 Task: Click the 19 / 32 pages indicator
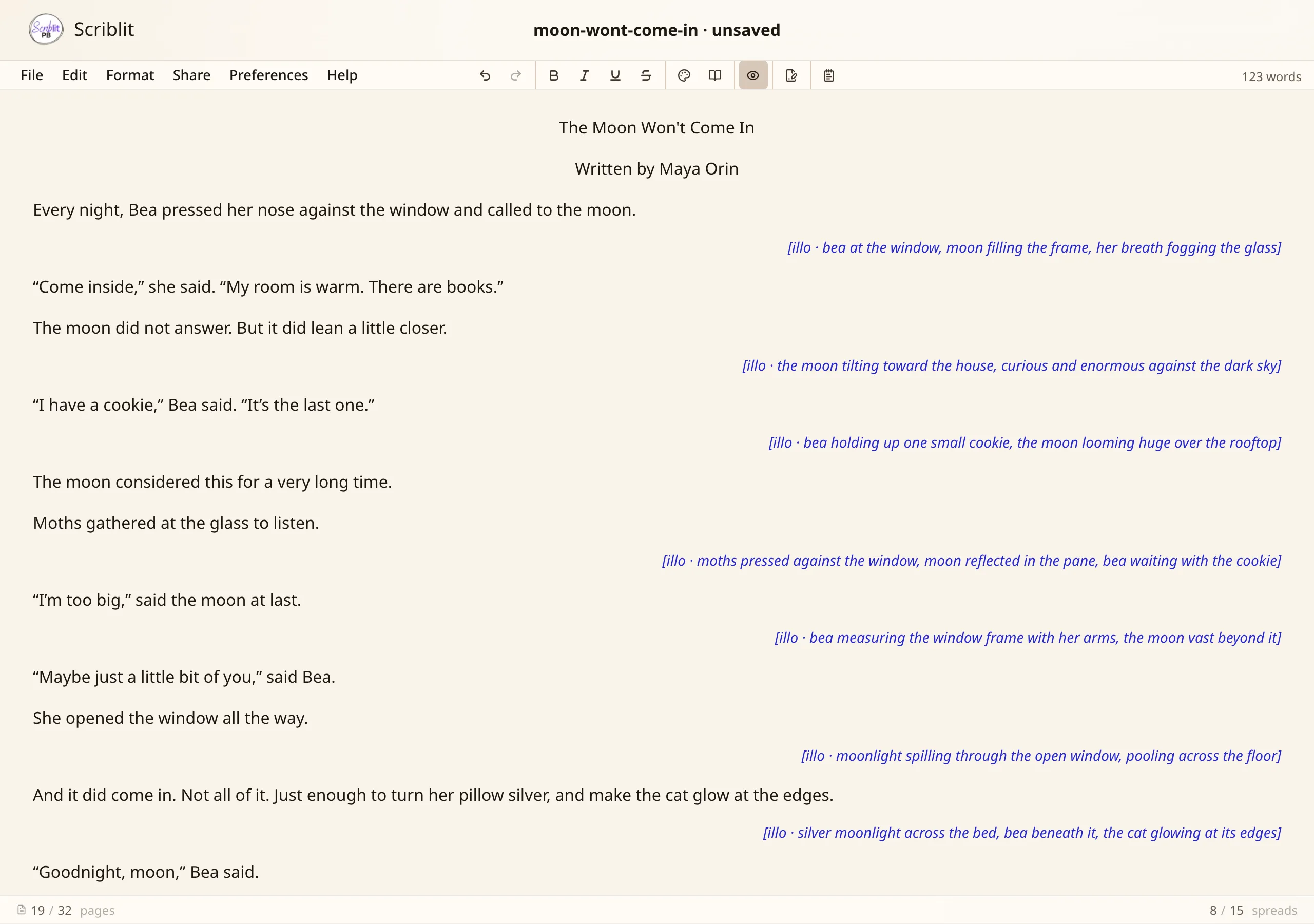[66, 910]
